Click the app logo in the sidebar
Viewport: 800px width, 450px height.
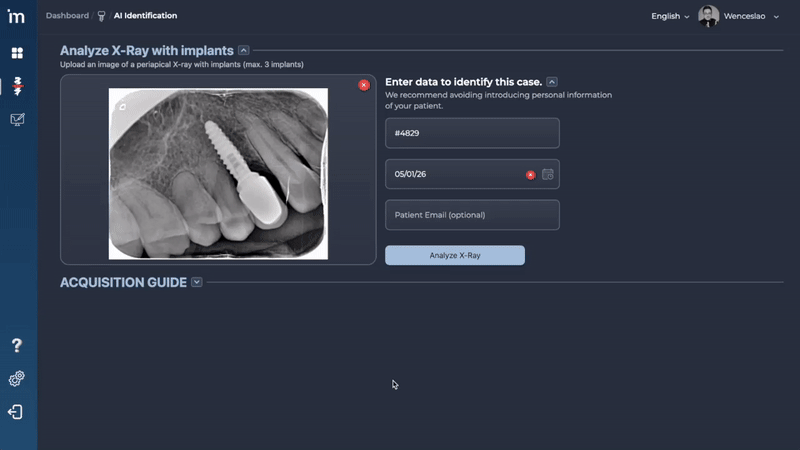click(17, 17)
